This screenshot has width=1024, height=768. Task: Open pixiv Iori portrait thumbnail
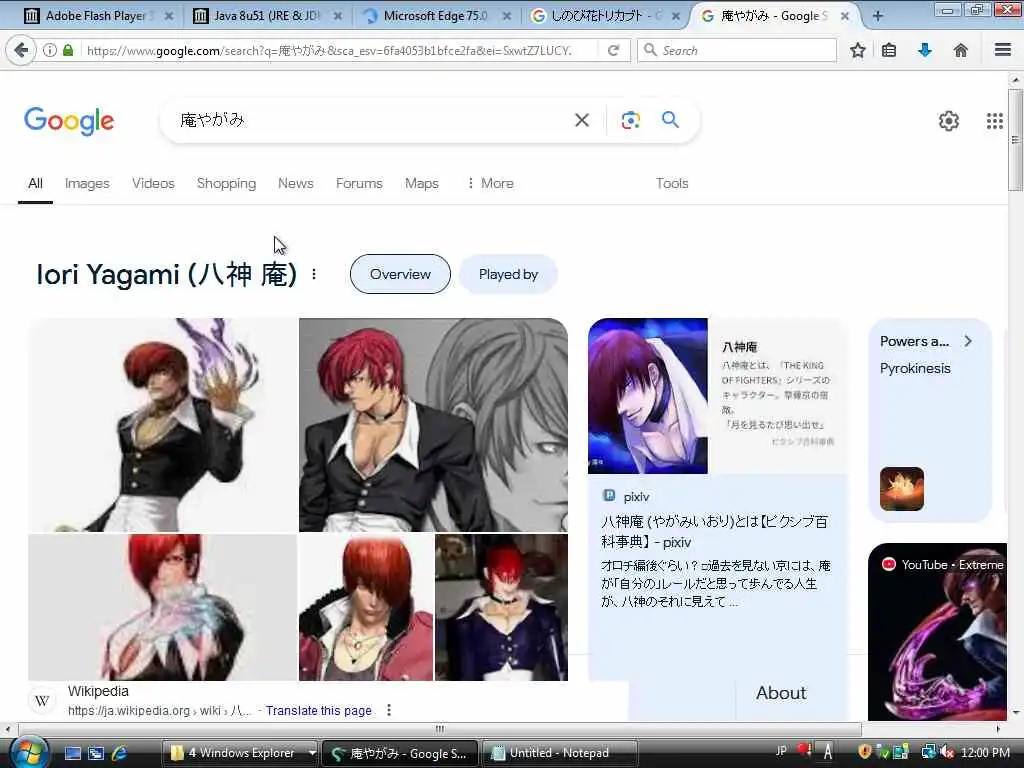coord(648,396)
